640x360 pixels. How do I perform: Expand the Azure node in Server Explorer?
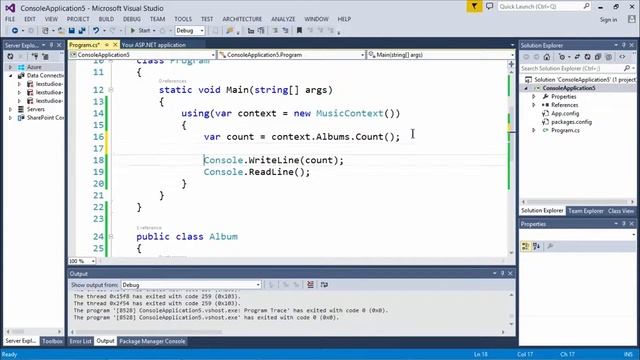pyautogui.click(x=10, y=67)
